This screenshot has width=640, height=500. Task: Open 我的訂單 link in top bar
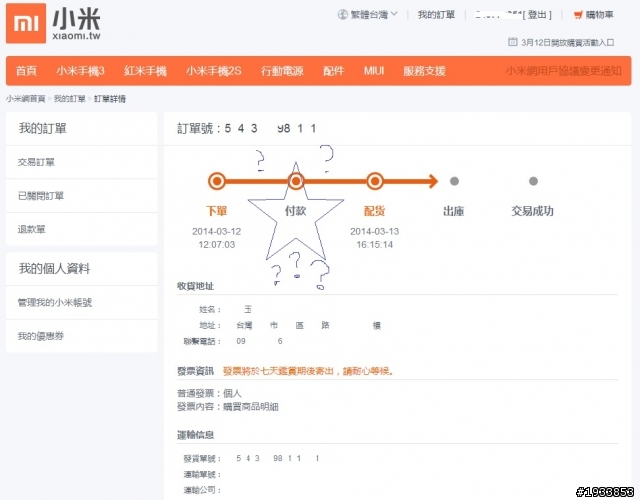[436, 15]
